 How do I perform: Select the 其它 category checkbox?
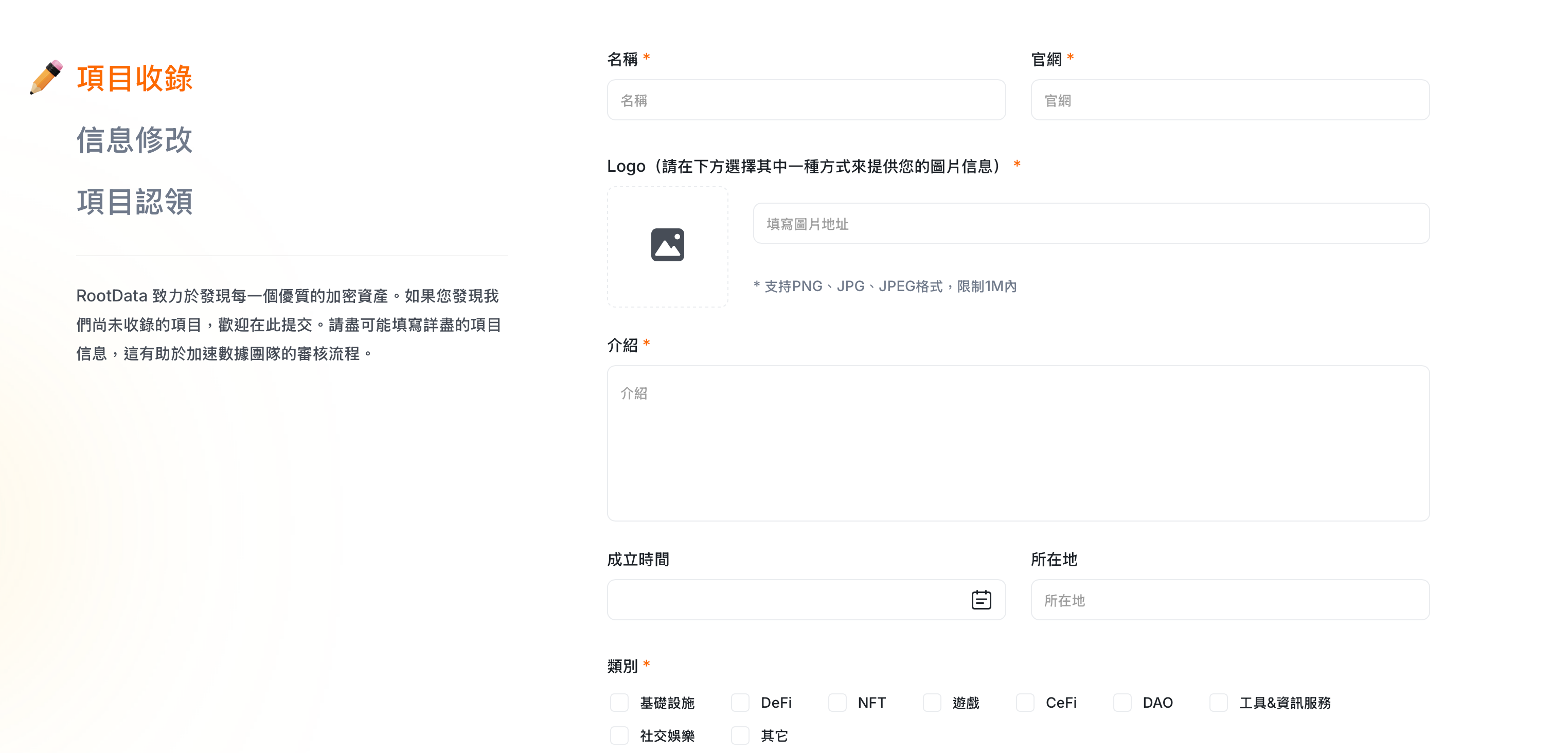(740, 736)
